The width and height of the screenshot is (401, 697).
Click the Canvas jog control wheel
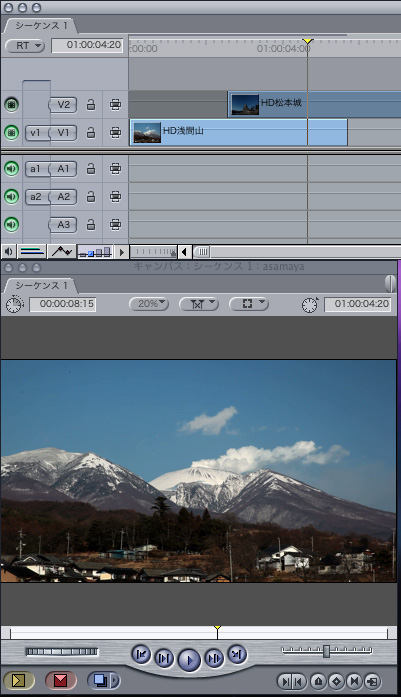[62, 652]
